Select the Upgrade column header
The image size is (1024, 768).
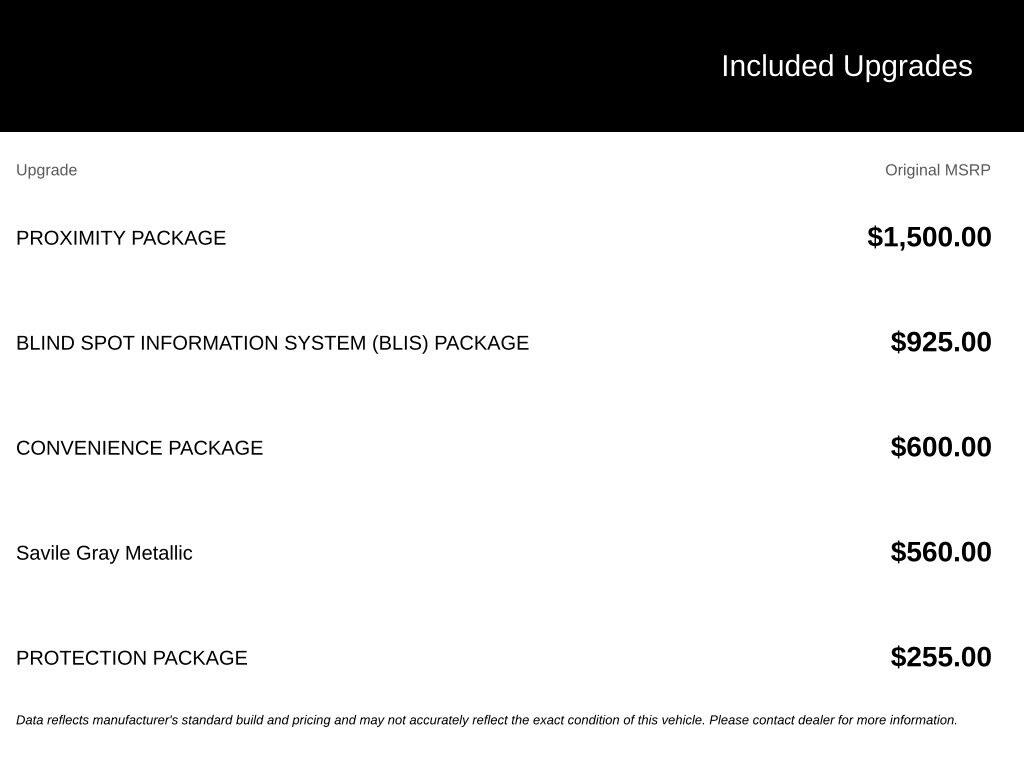pyautogui.click(x=46, y=170)
